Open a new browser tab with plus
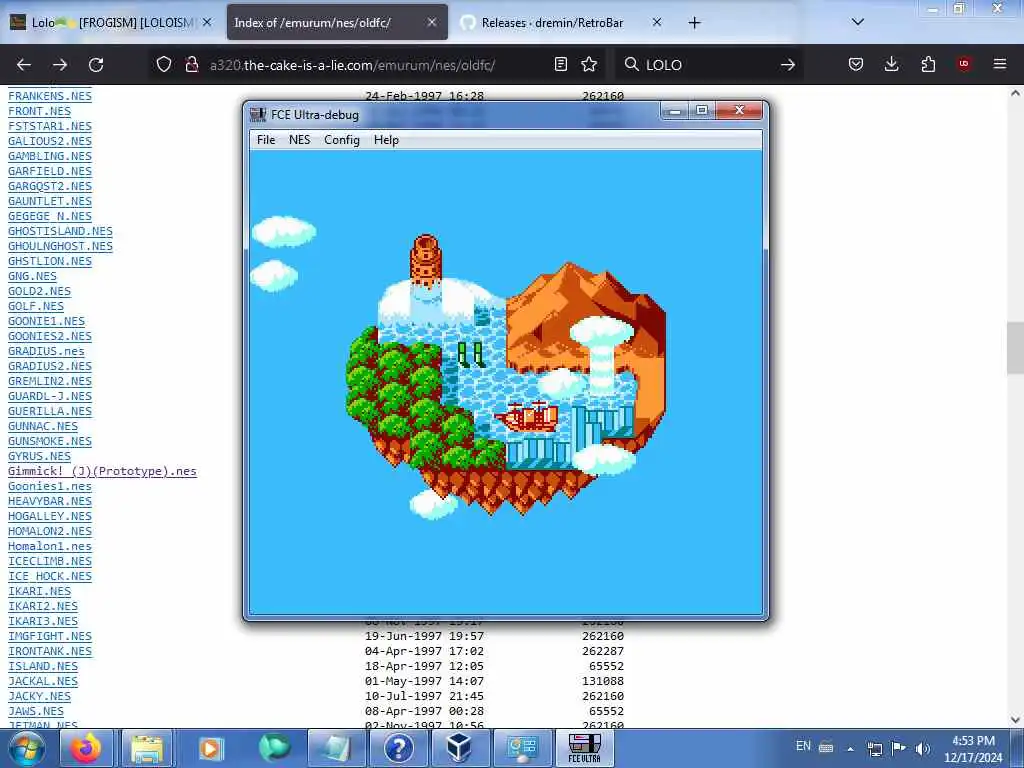 tap(694, 23)
